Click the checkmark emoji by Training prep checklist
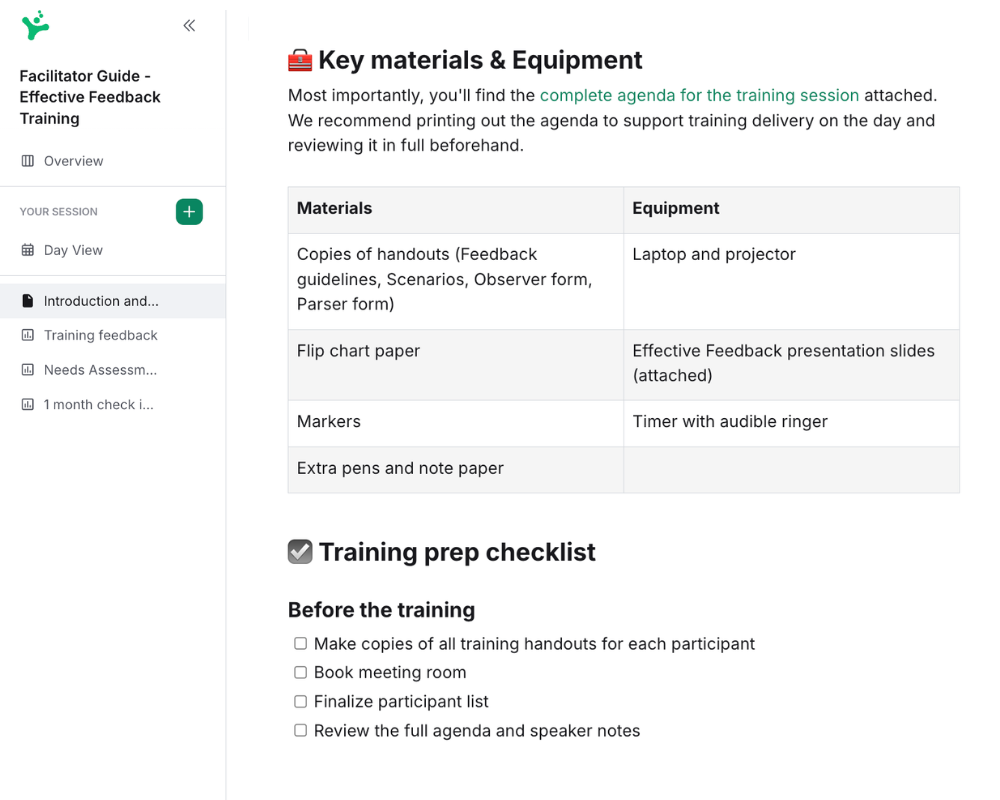 (300, 552)
